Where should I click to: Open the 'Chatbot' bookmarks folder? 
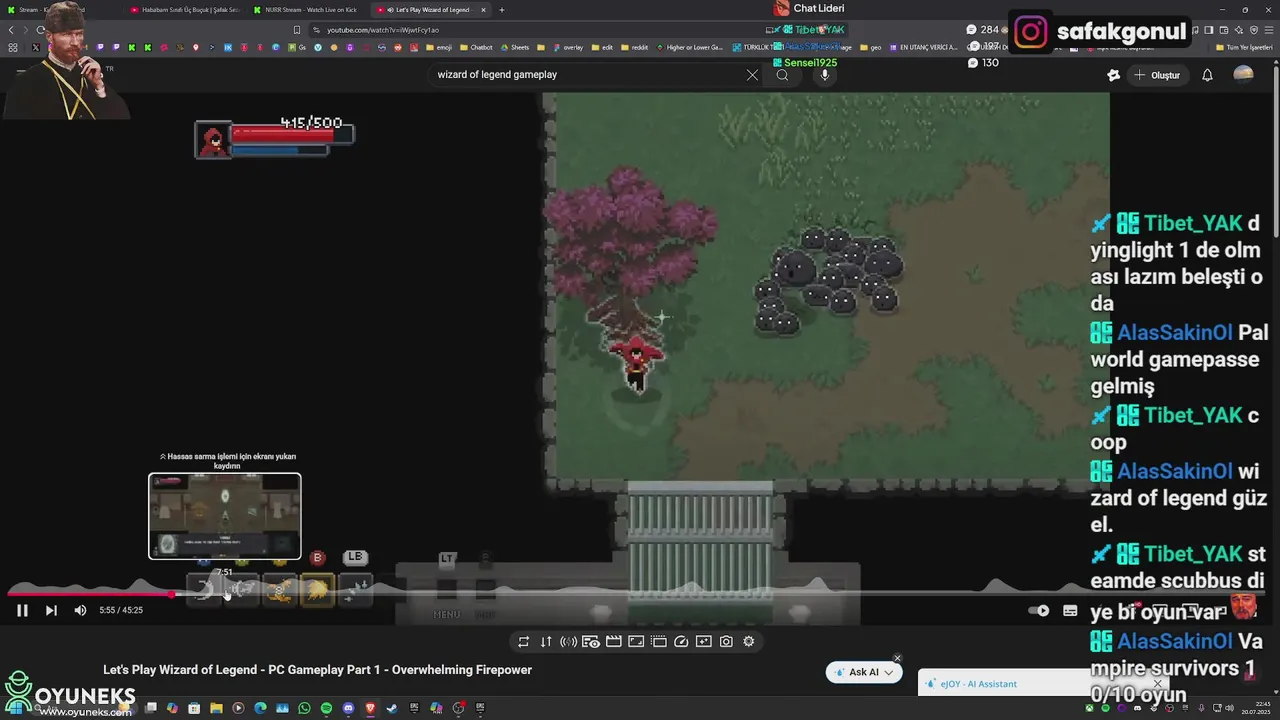tap(475, 47)
